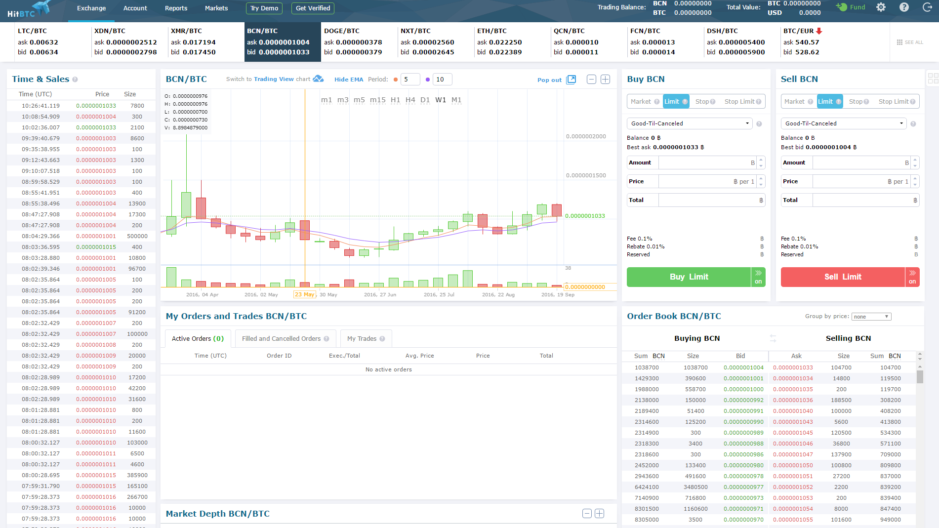Click Sell Amount stepper arrows

tap(915, 163)
